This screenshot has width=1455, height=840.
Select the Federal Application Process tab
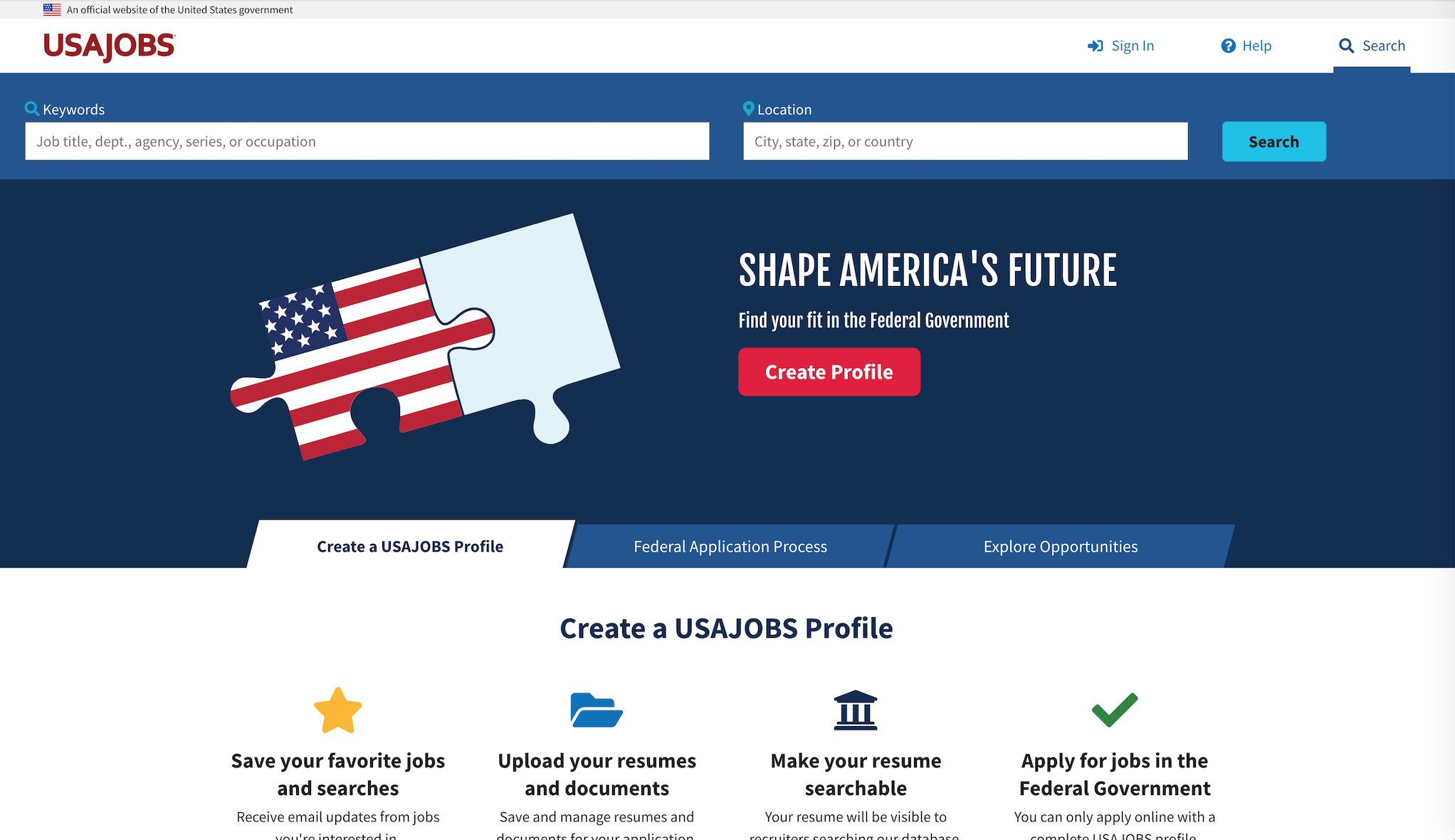tap(730, 546)
